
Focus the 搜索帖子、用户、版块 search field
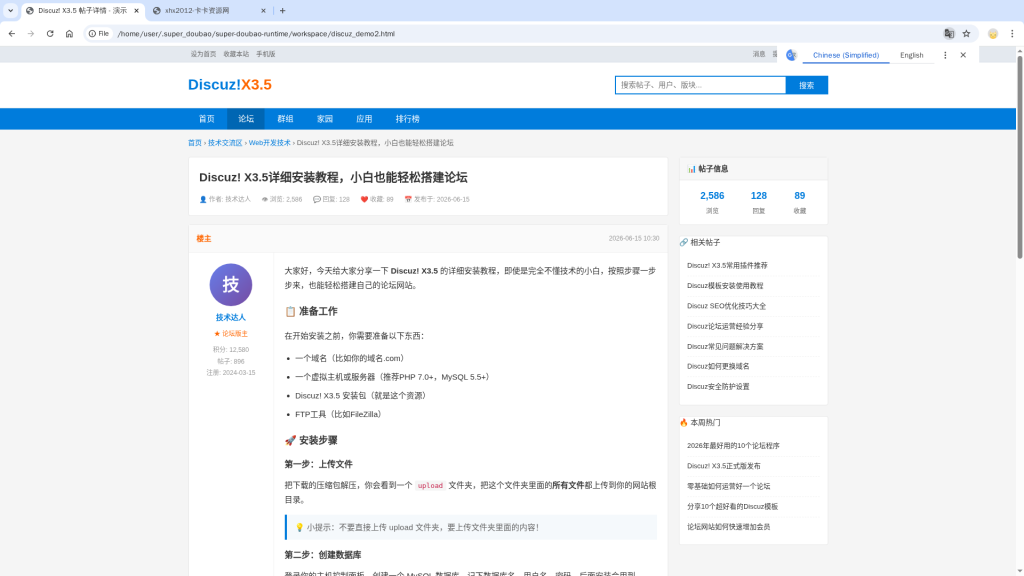(x=700, y=85)
